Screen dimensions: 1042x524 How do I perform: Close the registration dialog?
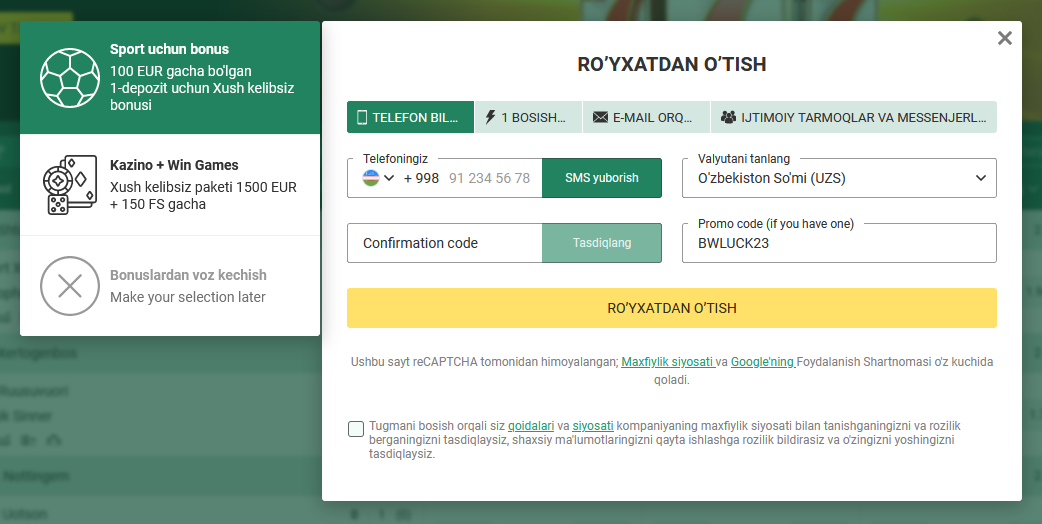pyautogui.click(x=1005, y=38)
